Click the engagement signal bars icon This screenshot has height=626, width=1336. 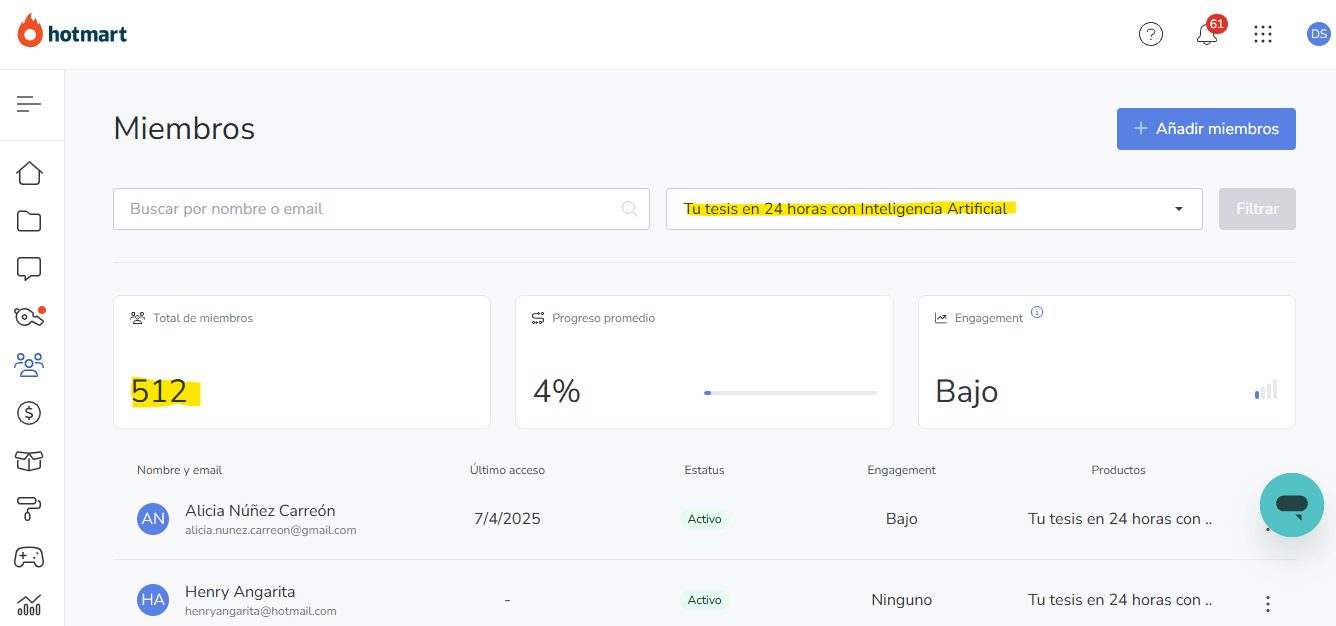pos(1266,390)
